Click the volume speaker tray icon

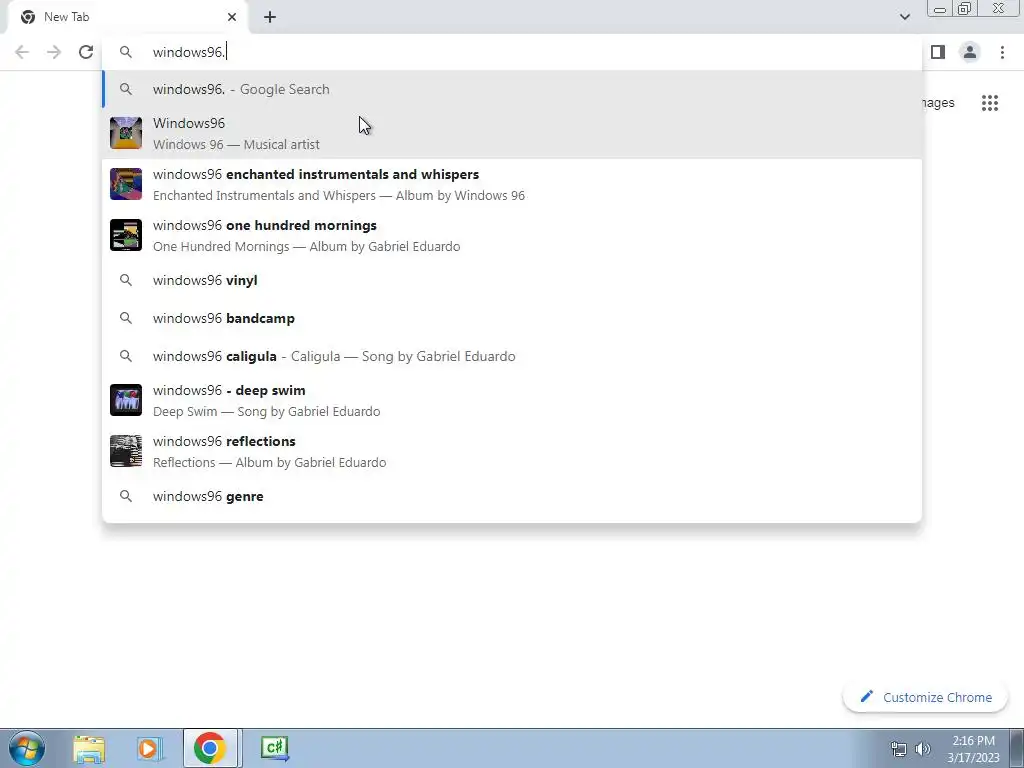click(923, 749)
